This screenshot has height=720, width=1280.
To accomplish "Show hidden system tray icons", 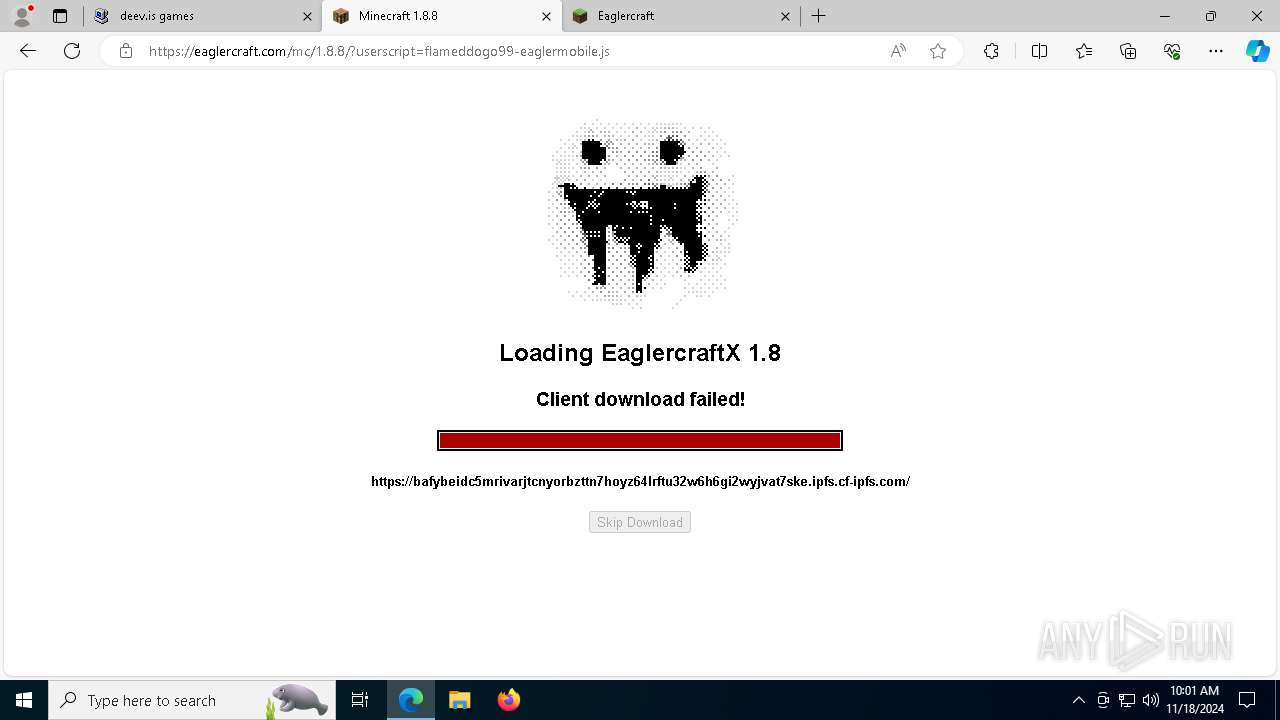I will pos(1078,700).
